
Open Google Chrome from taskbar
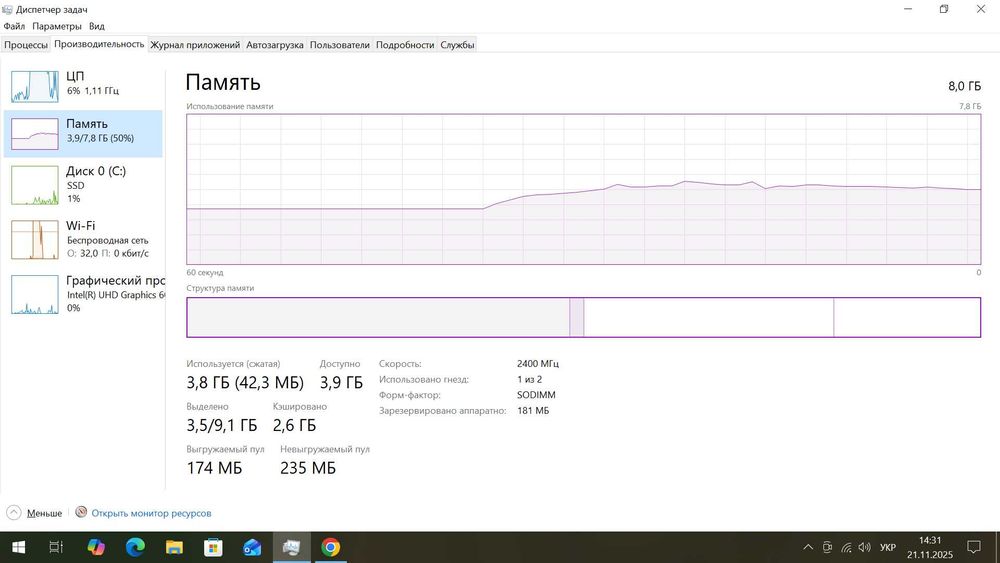[x=330, y=547]
